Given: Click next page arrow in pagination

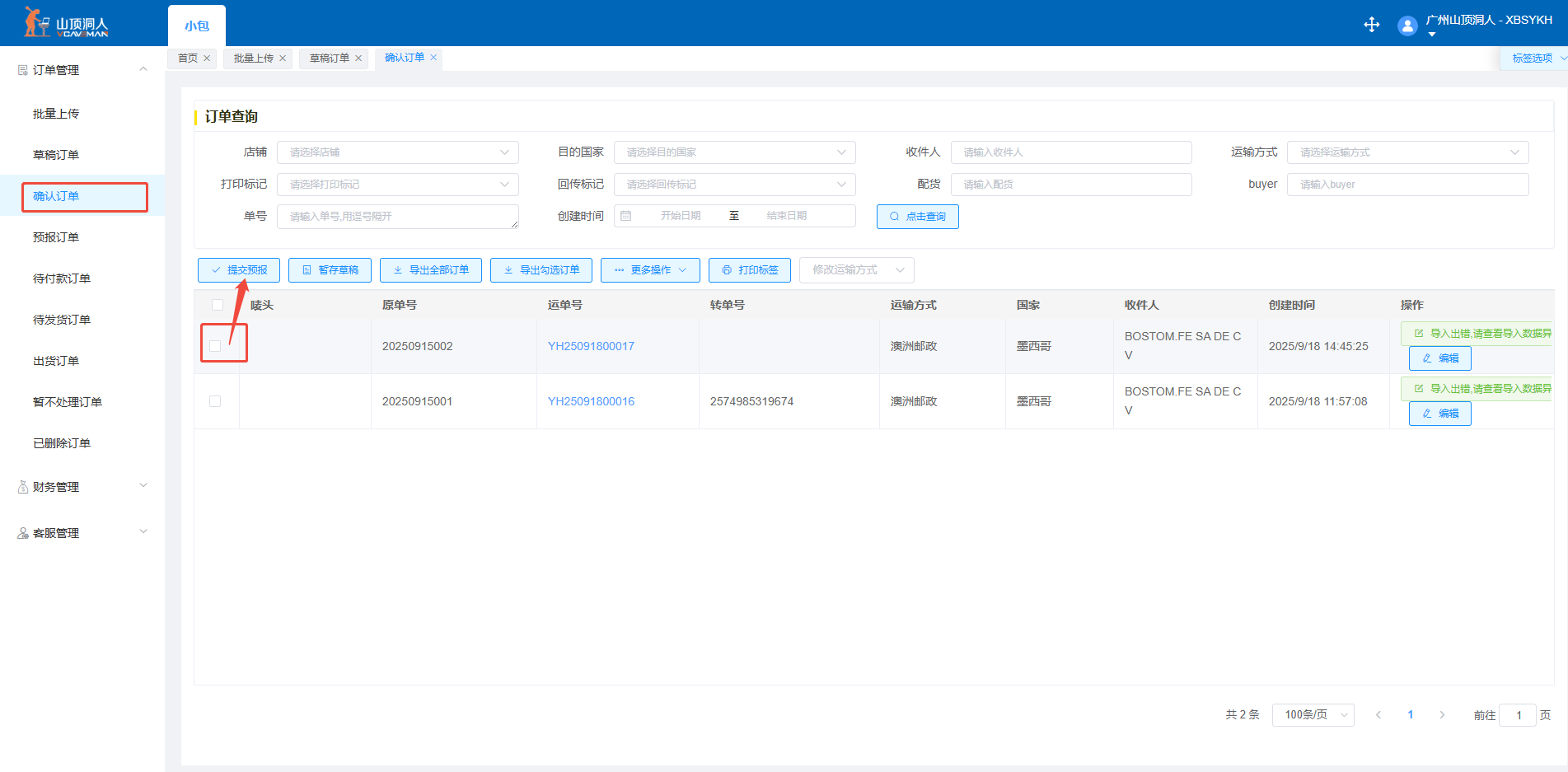Looking at the screenshot, I should pyautogui.click(x=1441, y=715).
